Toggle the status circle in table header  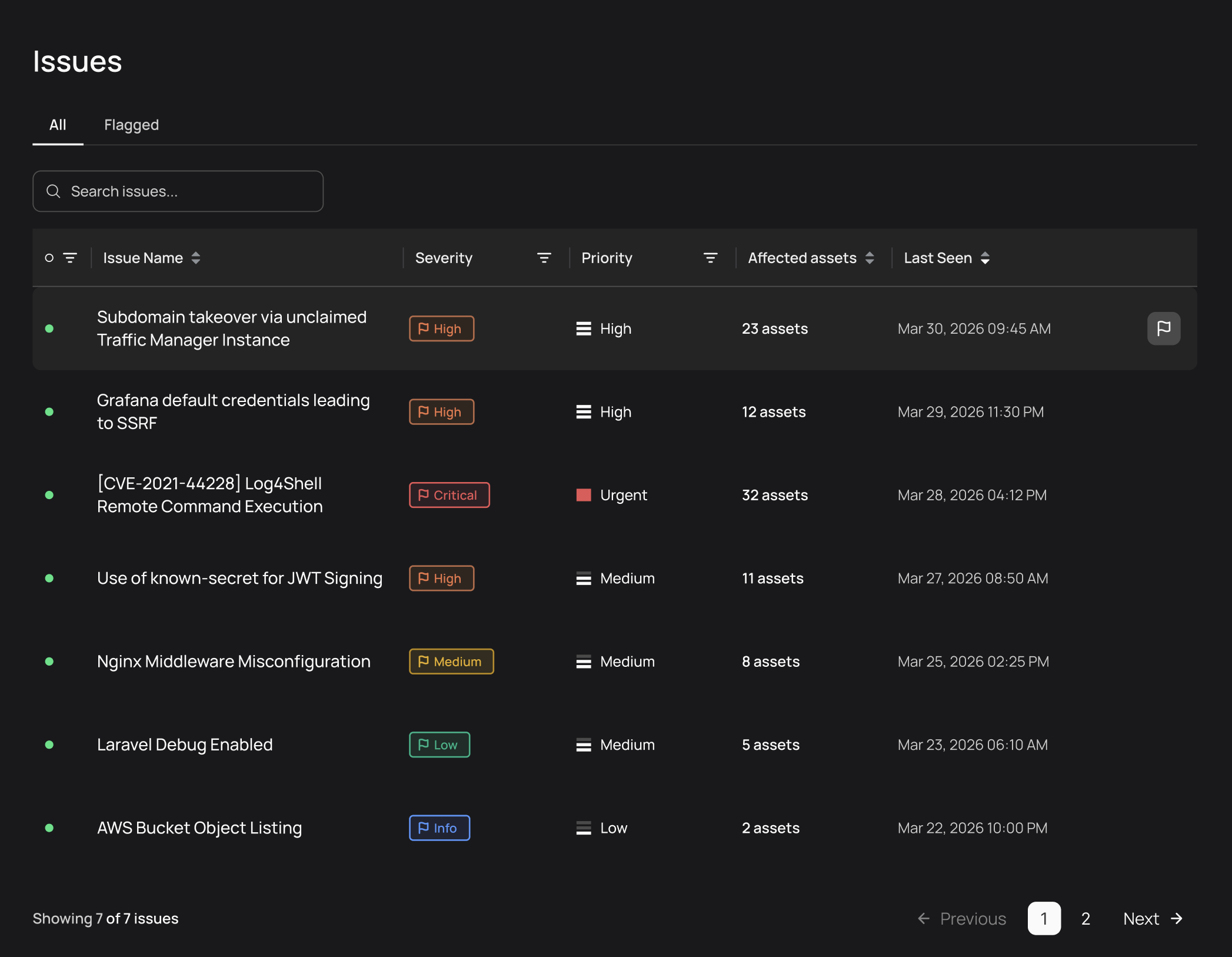[49, 258]
